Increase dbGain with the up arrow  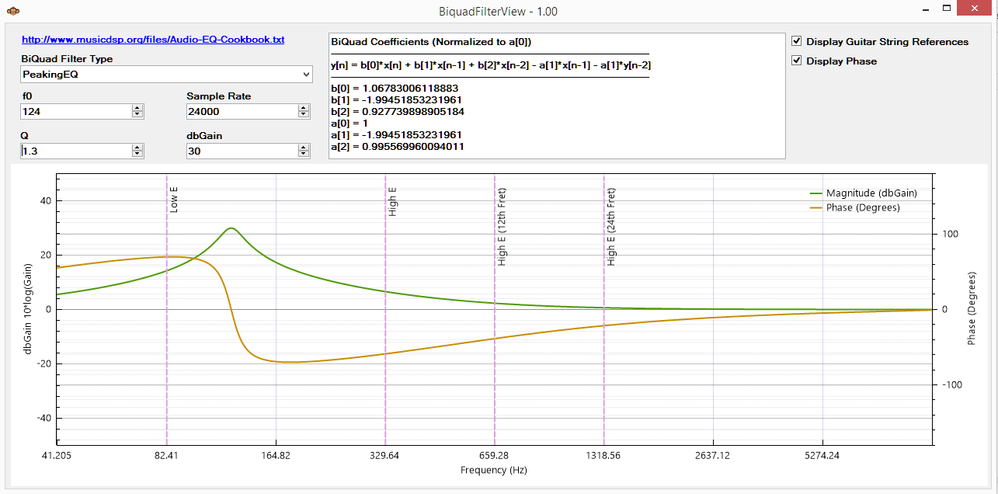click(x=305, y=148)
